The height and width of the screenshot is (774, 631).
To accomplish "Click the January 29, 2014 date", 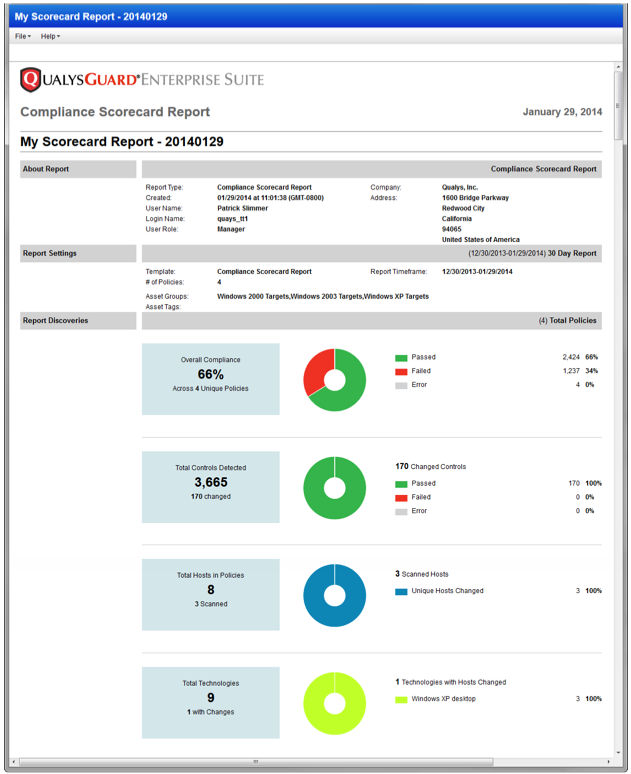I will point(562,112).
